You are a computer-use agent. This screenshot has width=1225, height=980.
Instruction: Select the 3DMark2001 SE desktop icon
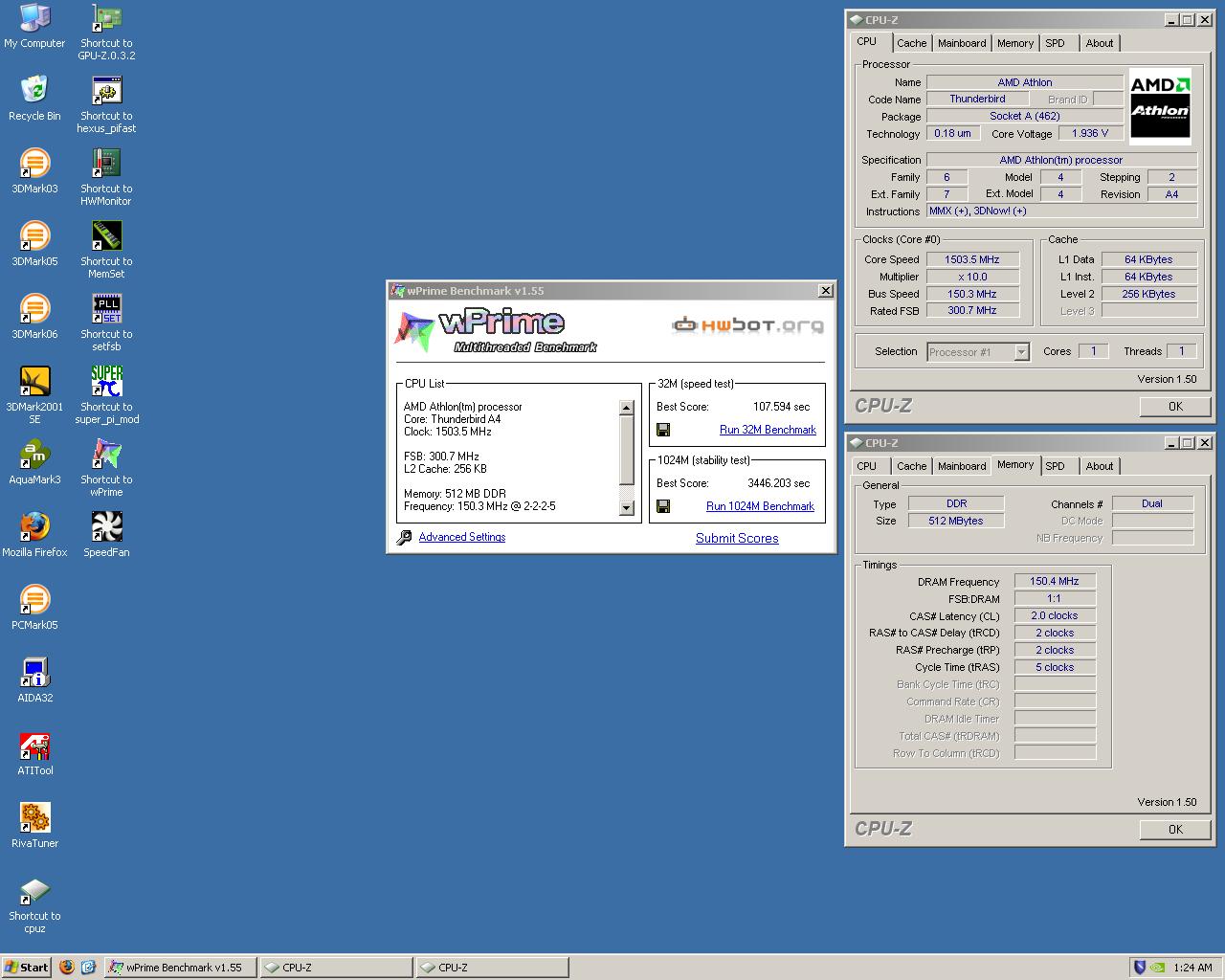(34, 395)
